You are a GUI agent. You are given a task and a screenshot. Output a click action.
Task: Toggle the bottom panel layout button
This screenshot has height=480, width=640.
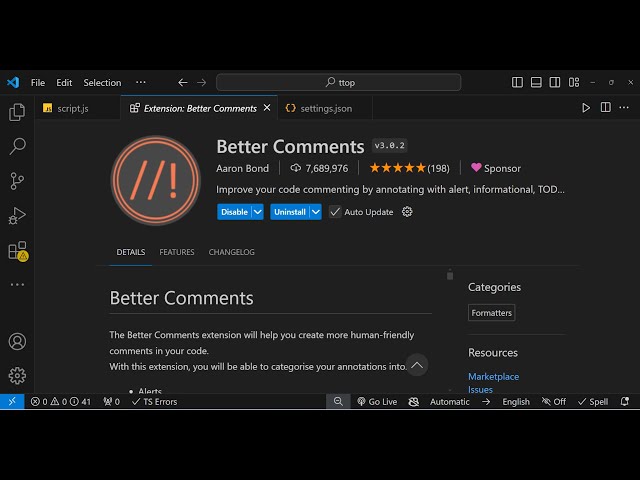point(536,82)
